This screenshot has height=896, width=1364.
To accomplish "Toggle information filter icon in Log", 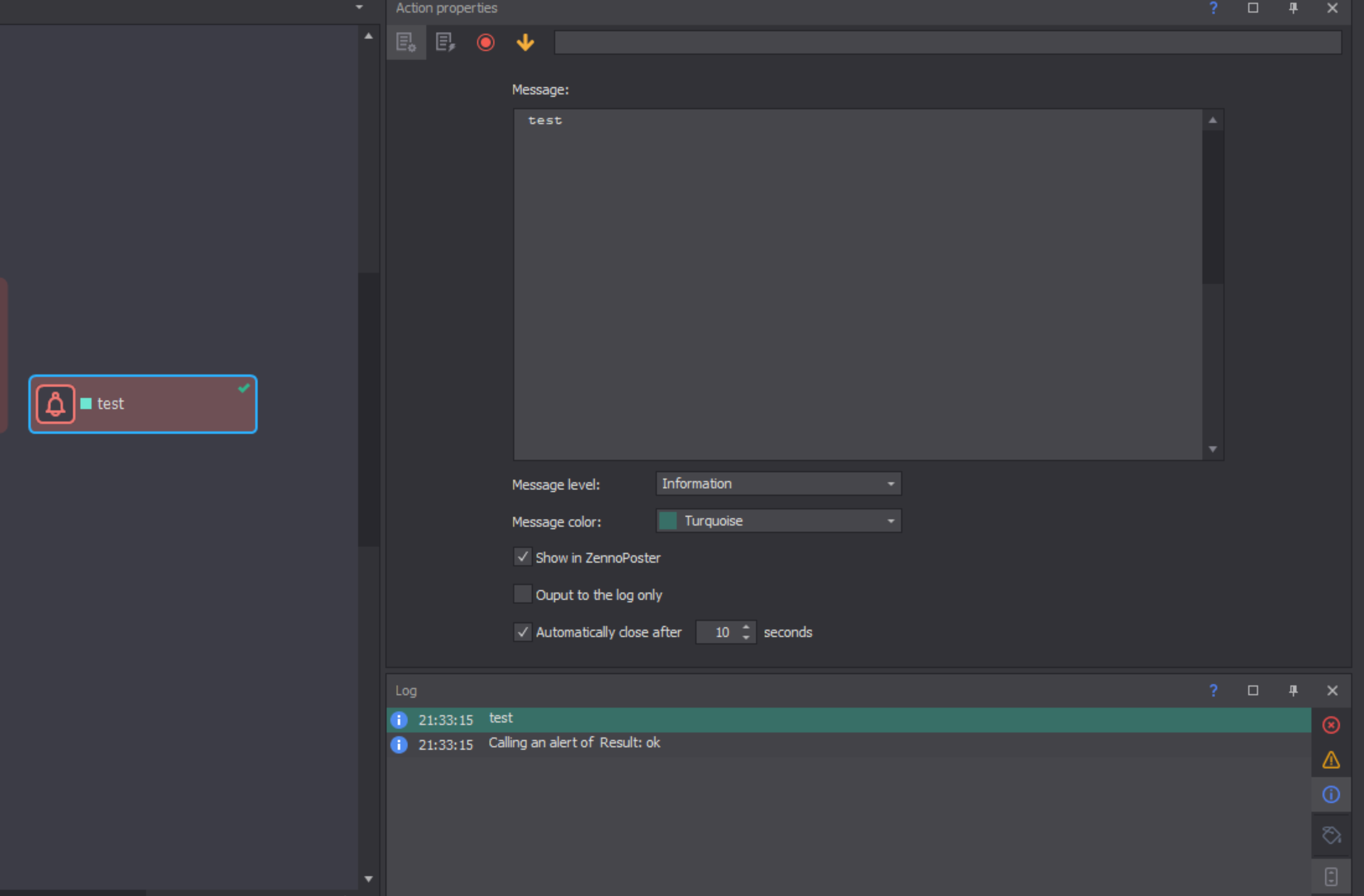I will click(x=1331, y=794).
